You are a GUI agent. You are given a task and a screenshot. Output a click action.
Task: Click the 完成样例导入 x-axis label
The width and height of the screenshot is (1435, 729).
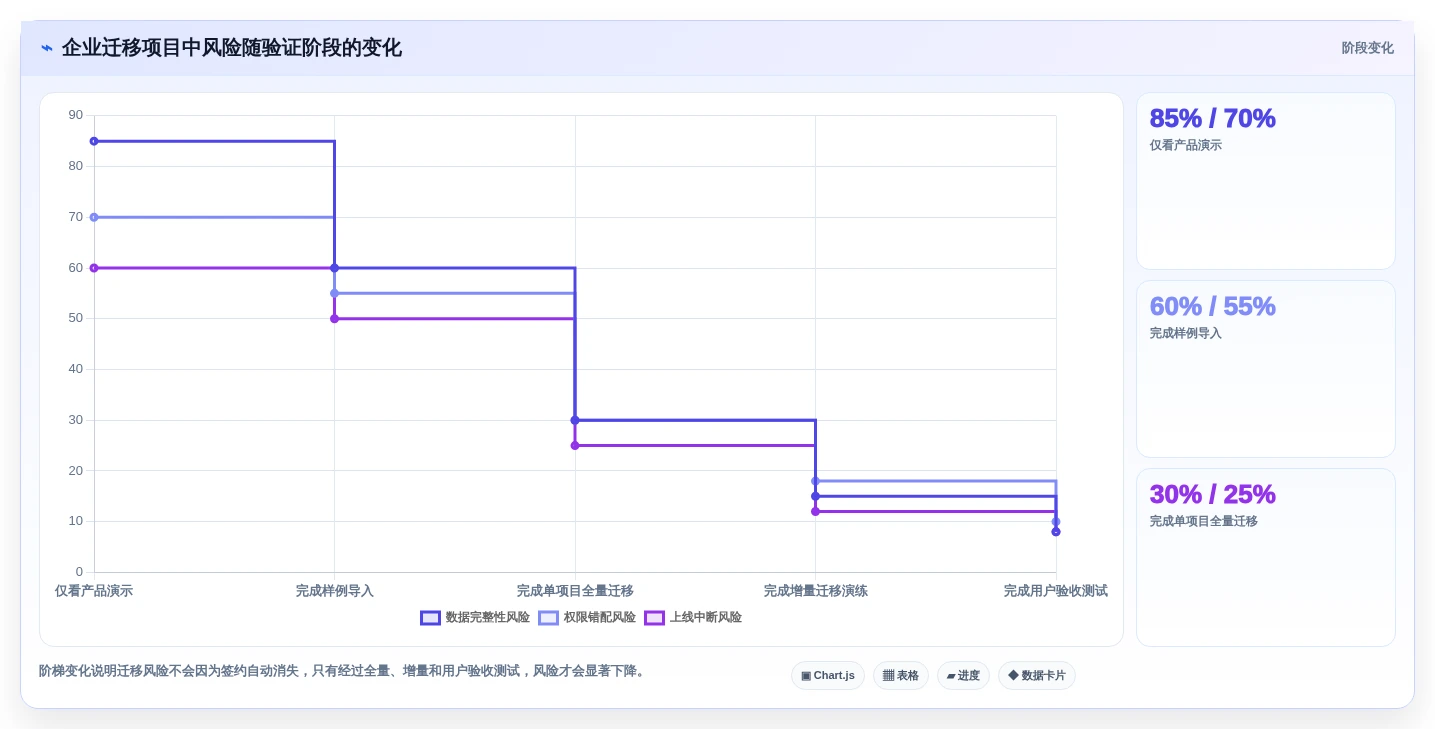(334, 591)
